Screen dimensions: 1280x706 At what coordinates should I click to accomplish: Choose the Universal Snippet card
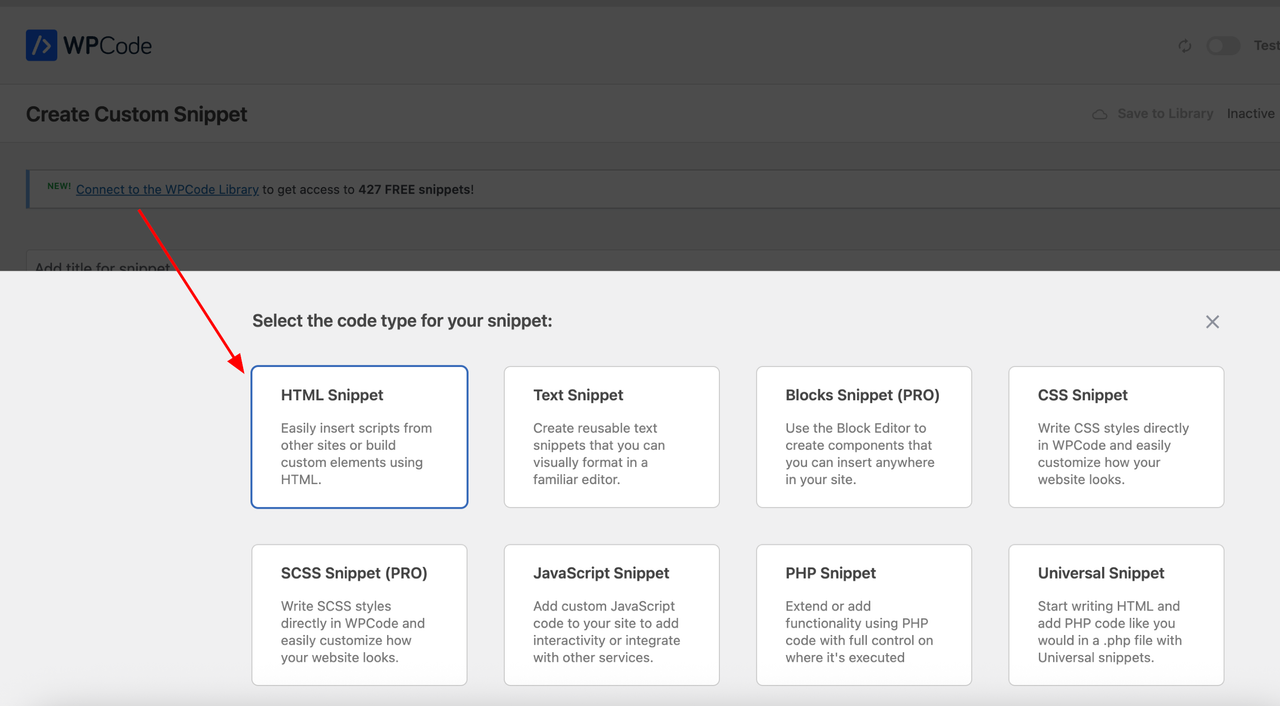tap(1115, 614)
